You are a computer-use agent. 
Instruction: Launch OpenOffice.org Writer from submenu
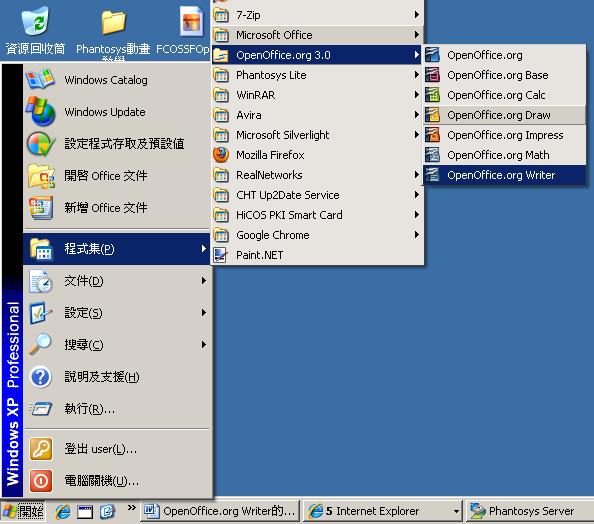(x=504, y=175)
